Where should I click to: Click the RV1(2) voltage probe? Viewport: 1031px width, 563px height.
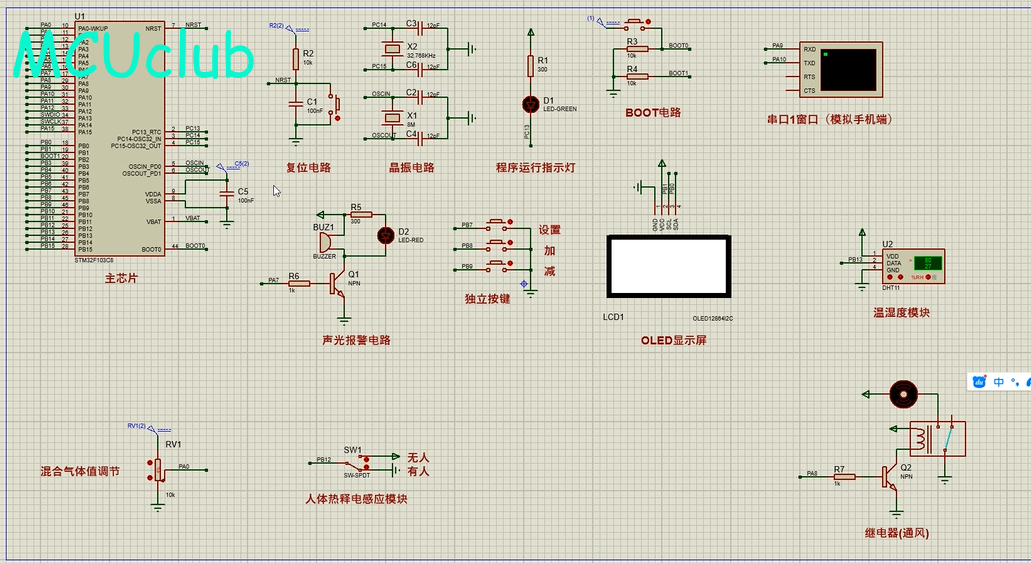149,428
